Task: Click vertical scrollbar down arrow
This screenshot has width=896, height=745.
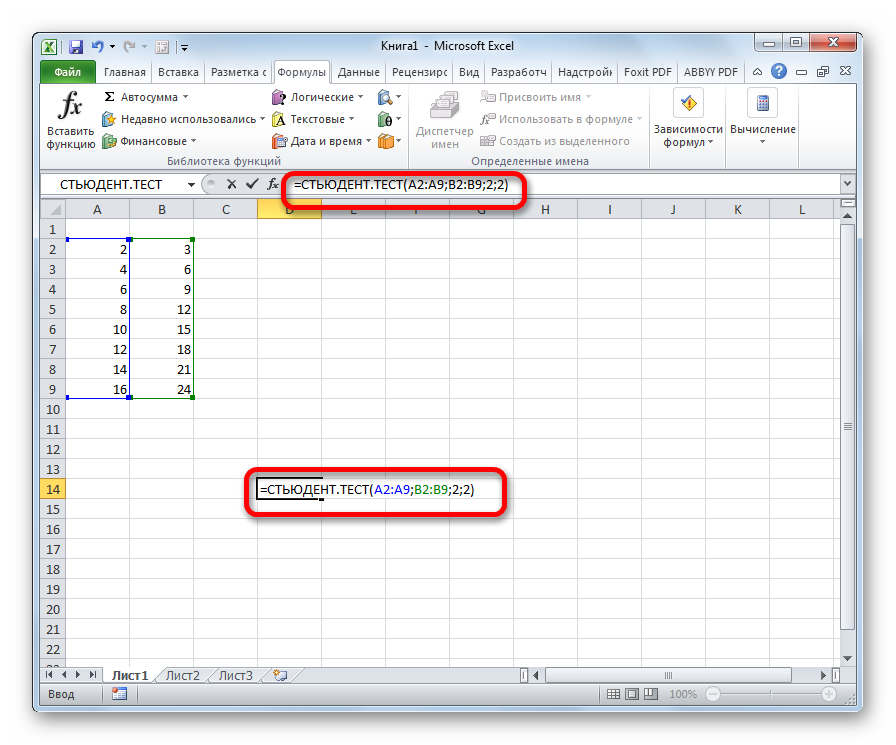Action: coord(847,658)
